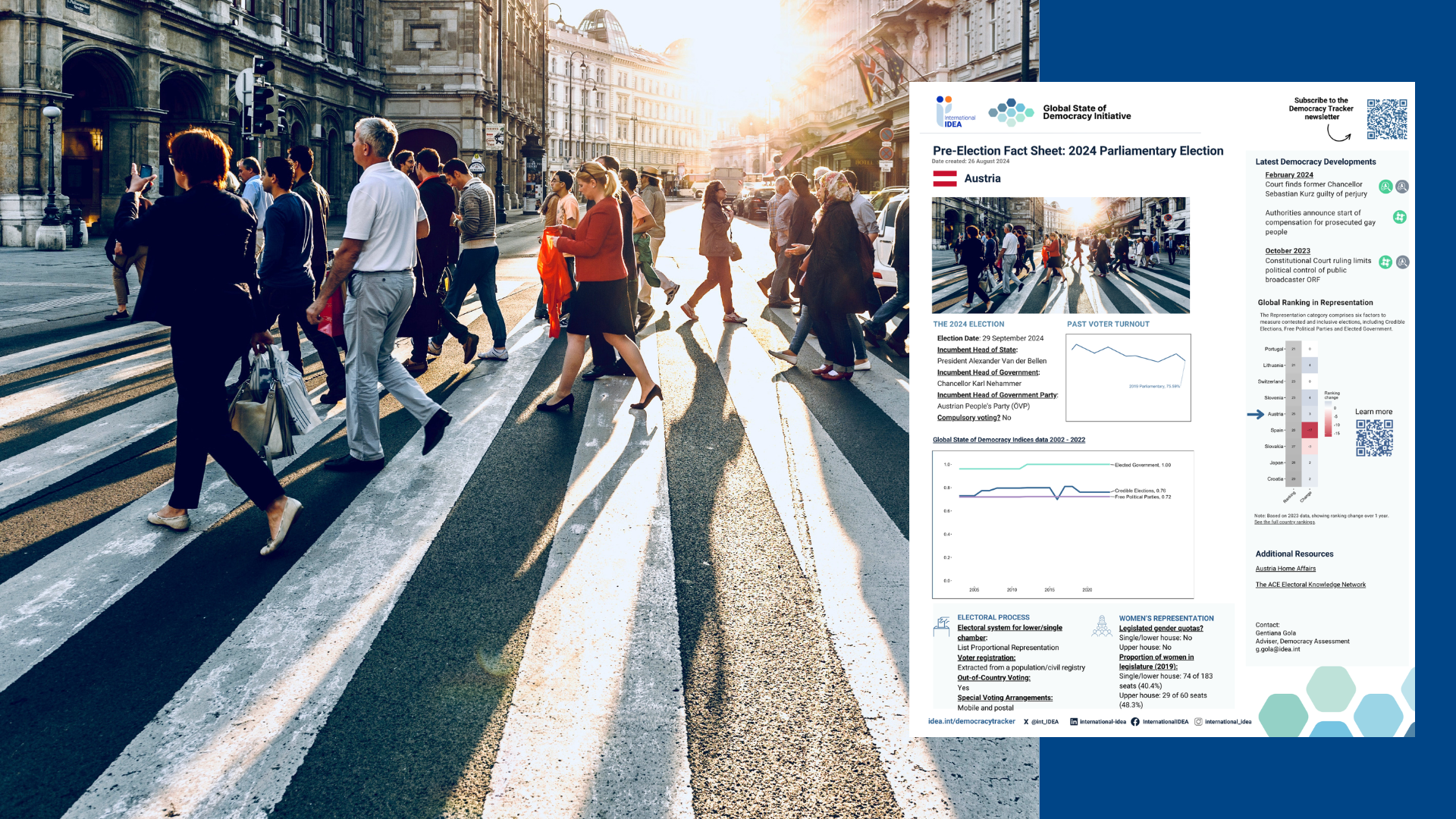Click the Credible Elections 0.76 chart label
The height and width of the screenshot is (819, 1456).
tap(1141, 491)
